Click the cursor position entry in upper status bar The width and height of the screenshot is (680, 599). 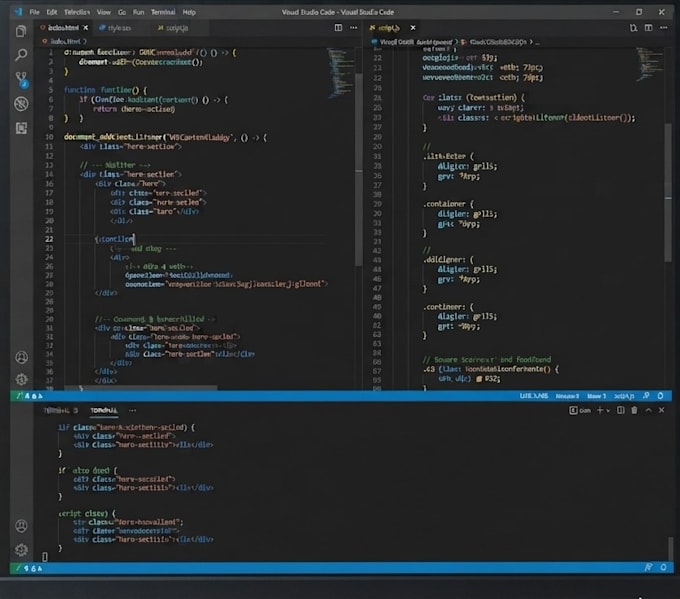[x=534, y=396]
